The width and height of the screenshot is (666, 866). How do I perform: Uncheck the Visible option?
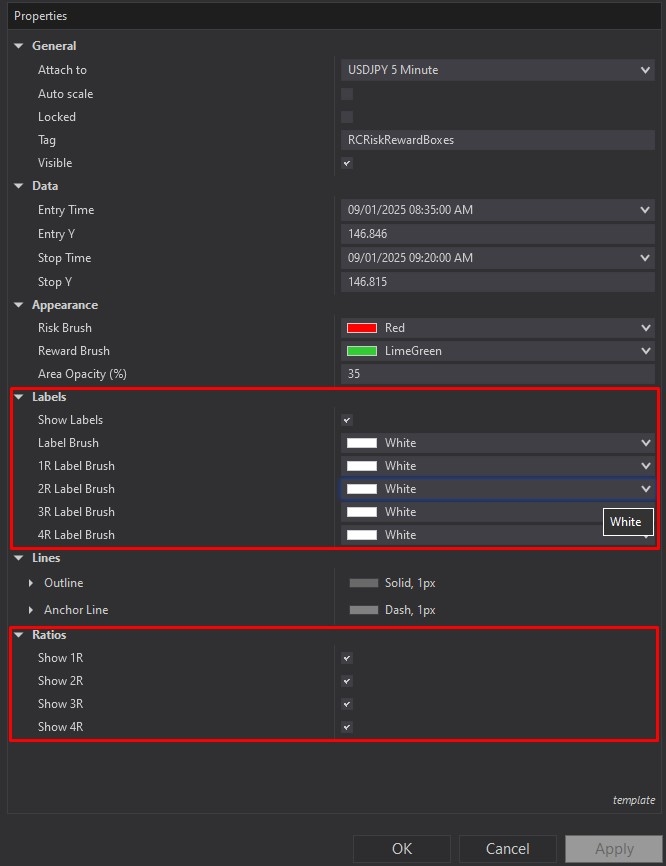pyautogui.click(x=346, y=163)
